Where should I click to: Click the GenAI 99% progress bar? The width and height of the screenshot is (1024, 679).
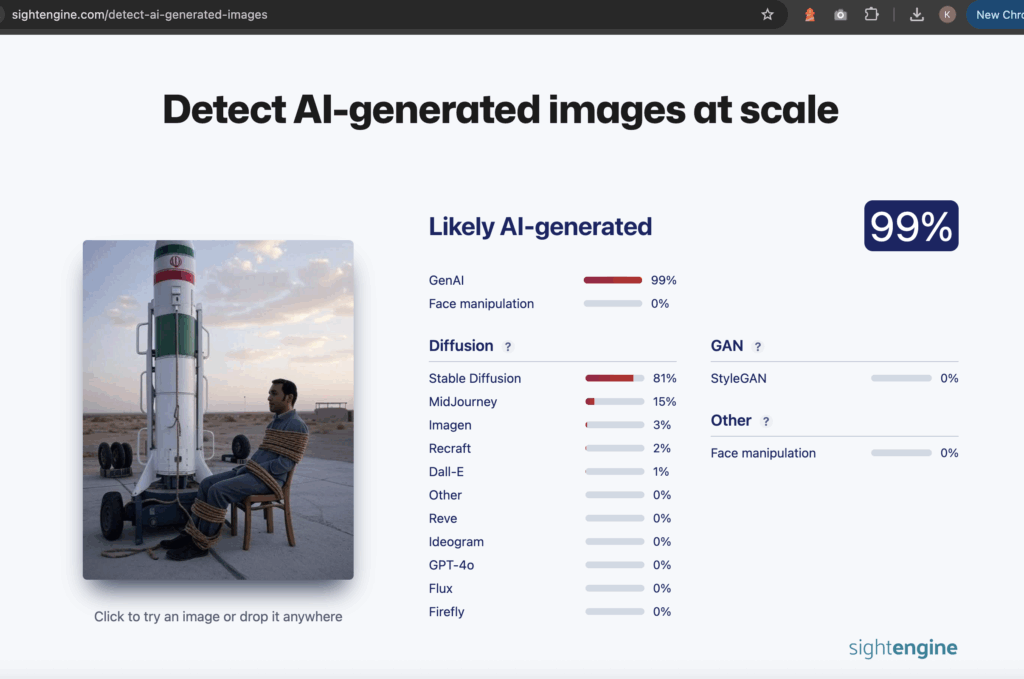pos(613,280)
